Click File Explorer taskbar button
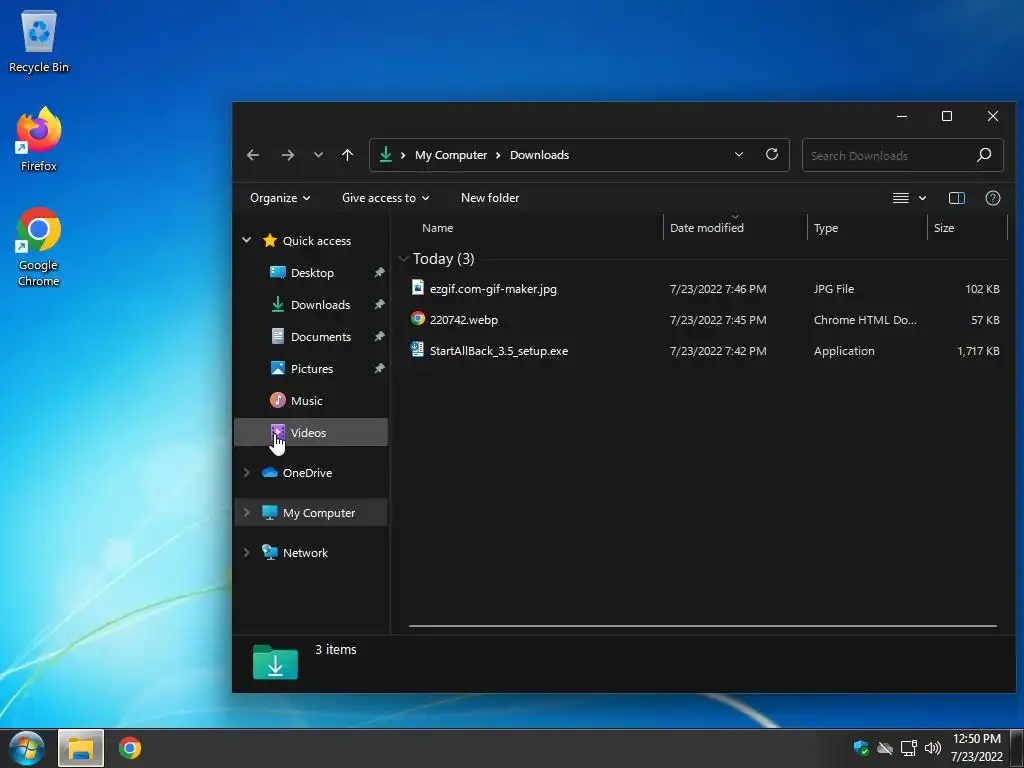The image size is (1024, 768). [x=81, y=748]
